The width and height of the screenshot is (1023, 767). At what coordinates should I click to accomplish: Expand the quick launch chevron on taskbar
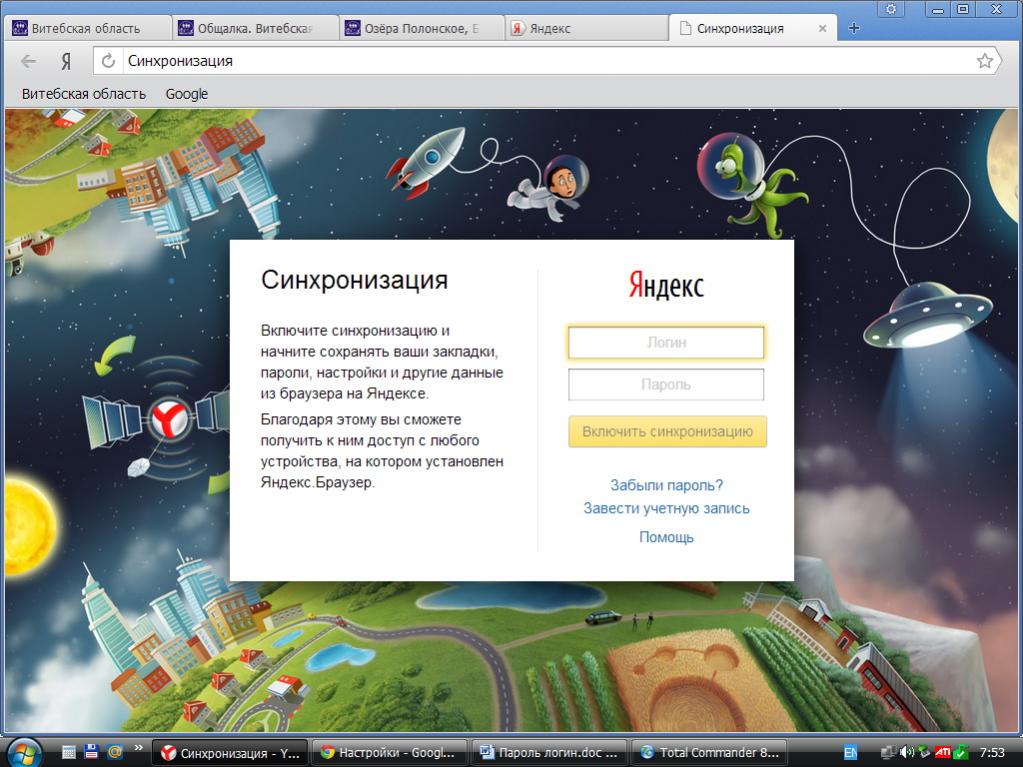[x=137, y=748]
